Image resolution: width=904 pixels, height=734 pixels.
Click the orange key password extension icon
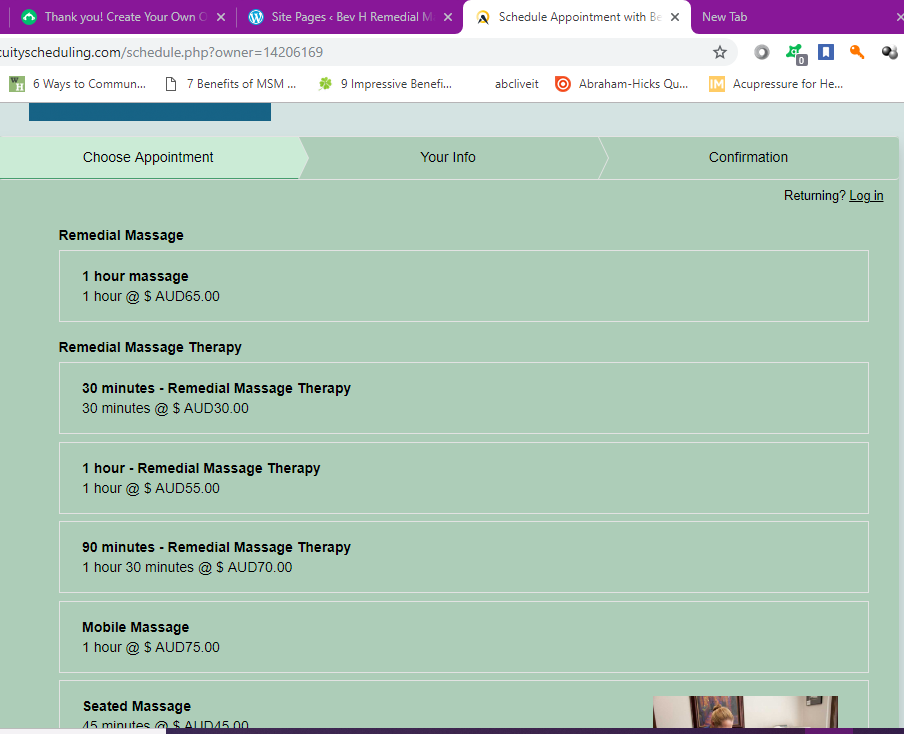tap(856, 52)
